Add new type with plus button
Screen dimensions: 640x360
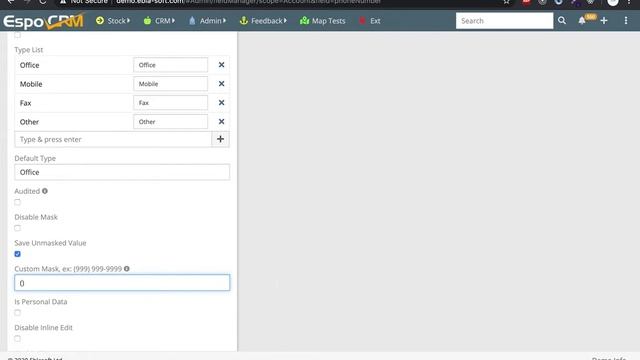click(x=220, y=139)
